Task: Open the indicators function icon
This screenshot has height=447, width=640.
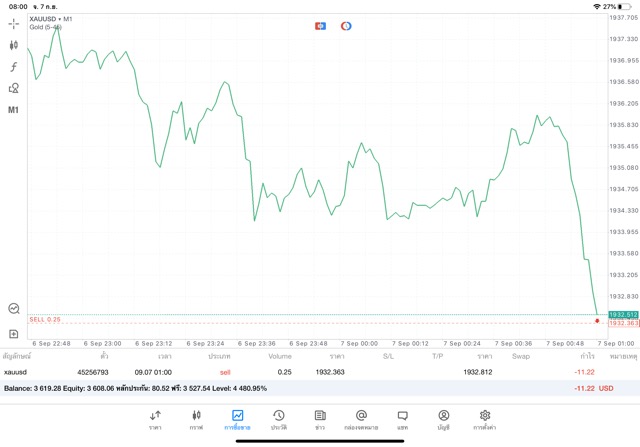Action: click(14, 67)
